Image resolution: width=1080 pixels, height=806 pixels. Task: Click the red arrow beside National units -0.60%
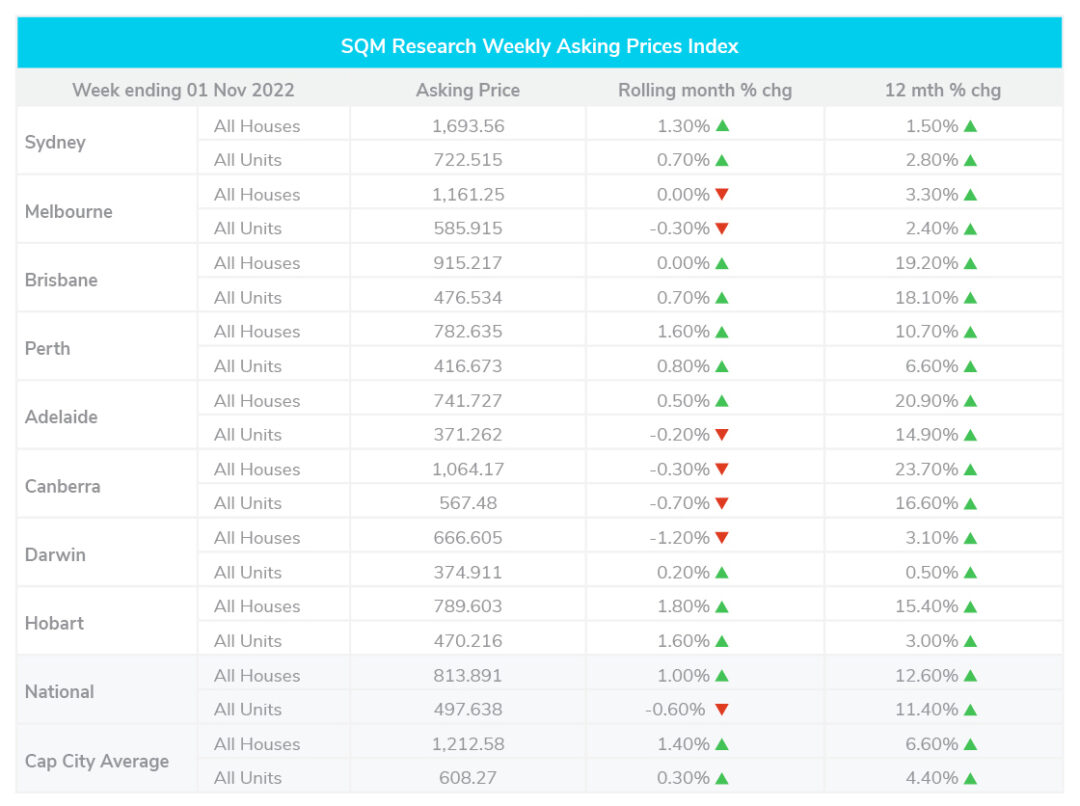click(722, 710)
